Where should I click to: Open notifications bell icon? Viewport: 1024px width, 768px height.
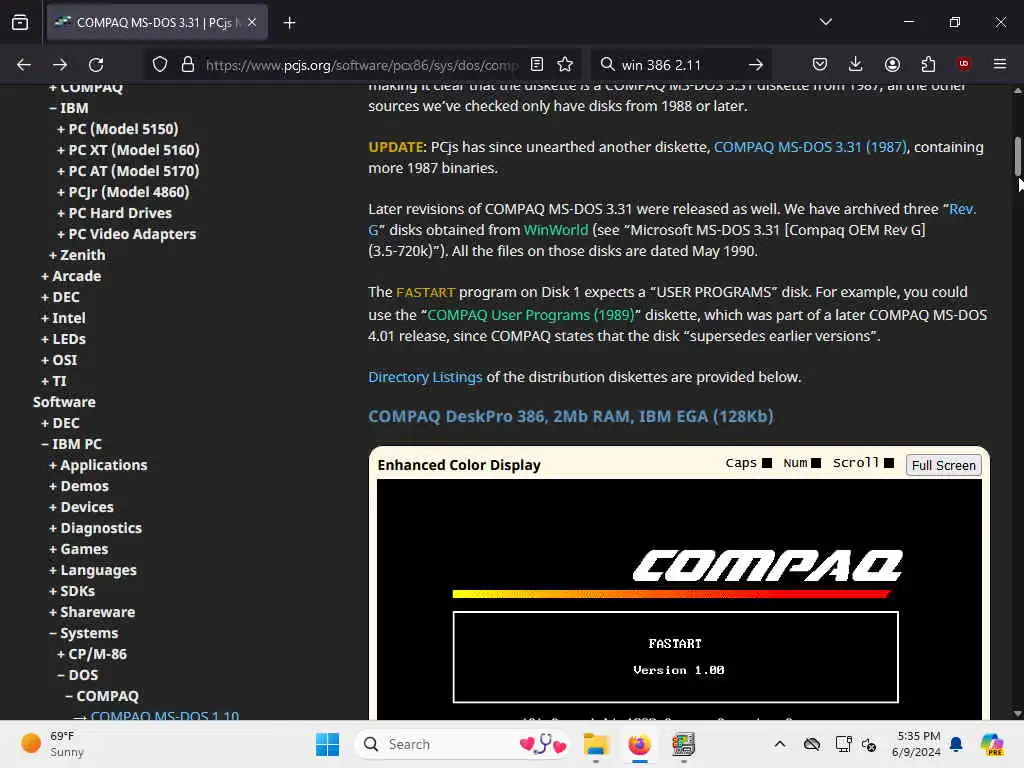(x=956, y=744)
